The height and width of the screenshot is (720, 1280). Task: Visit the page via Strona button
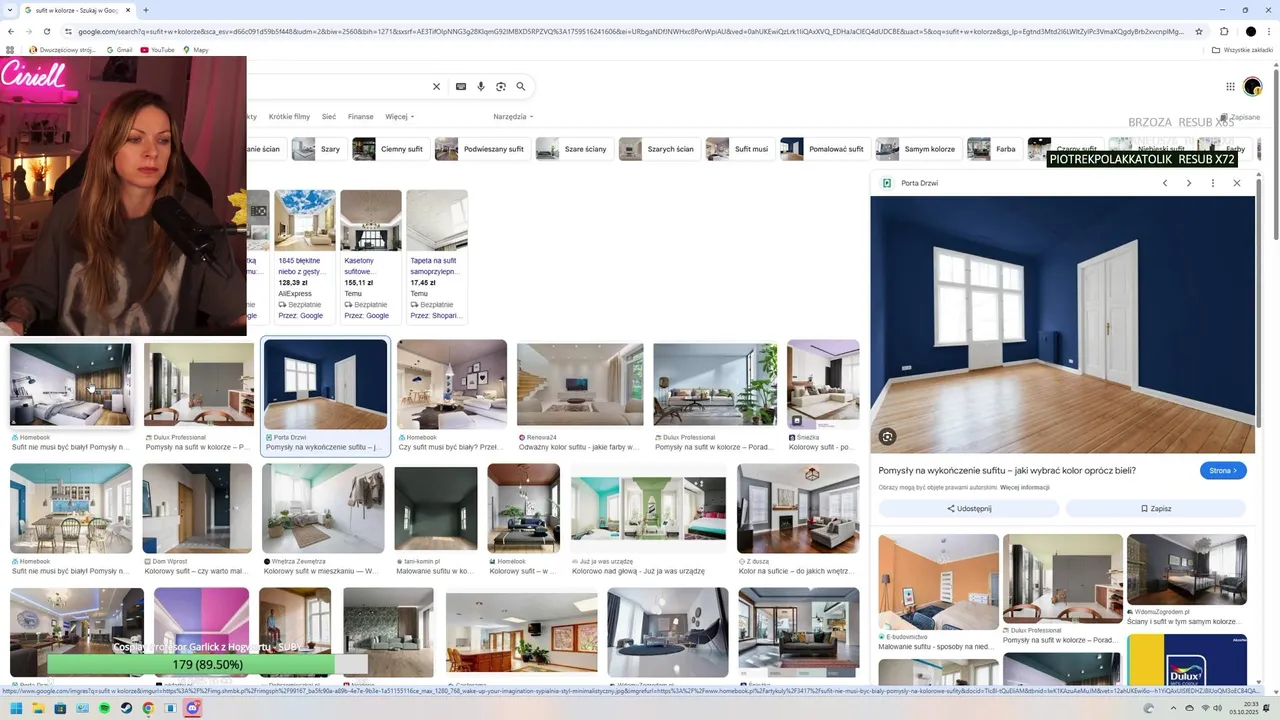click(x=1223, y=471)
